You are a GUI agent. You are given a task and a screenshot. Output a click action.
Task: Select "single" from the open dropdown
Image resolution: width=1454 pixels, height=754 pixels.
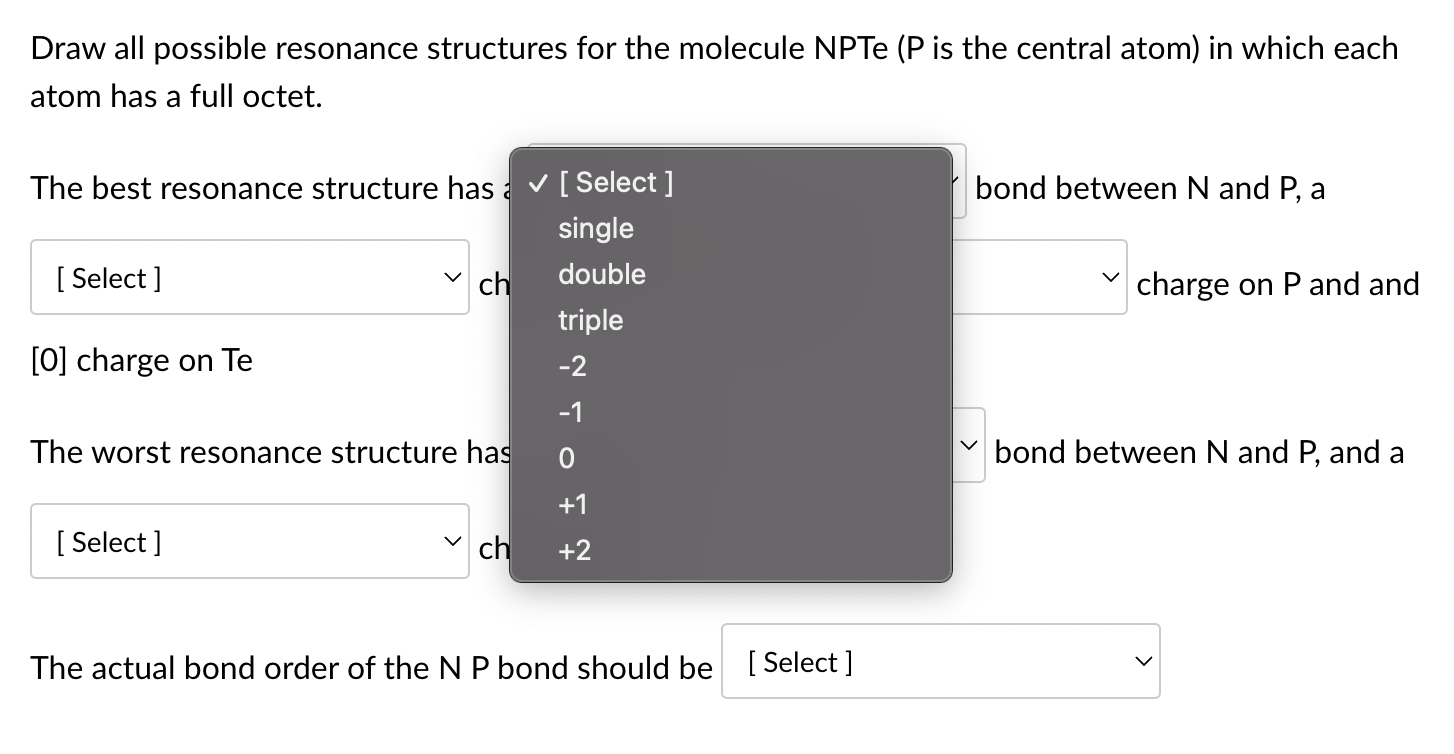[x=595, y=228]
